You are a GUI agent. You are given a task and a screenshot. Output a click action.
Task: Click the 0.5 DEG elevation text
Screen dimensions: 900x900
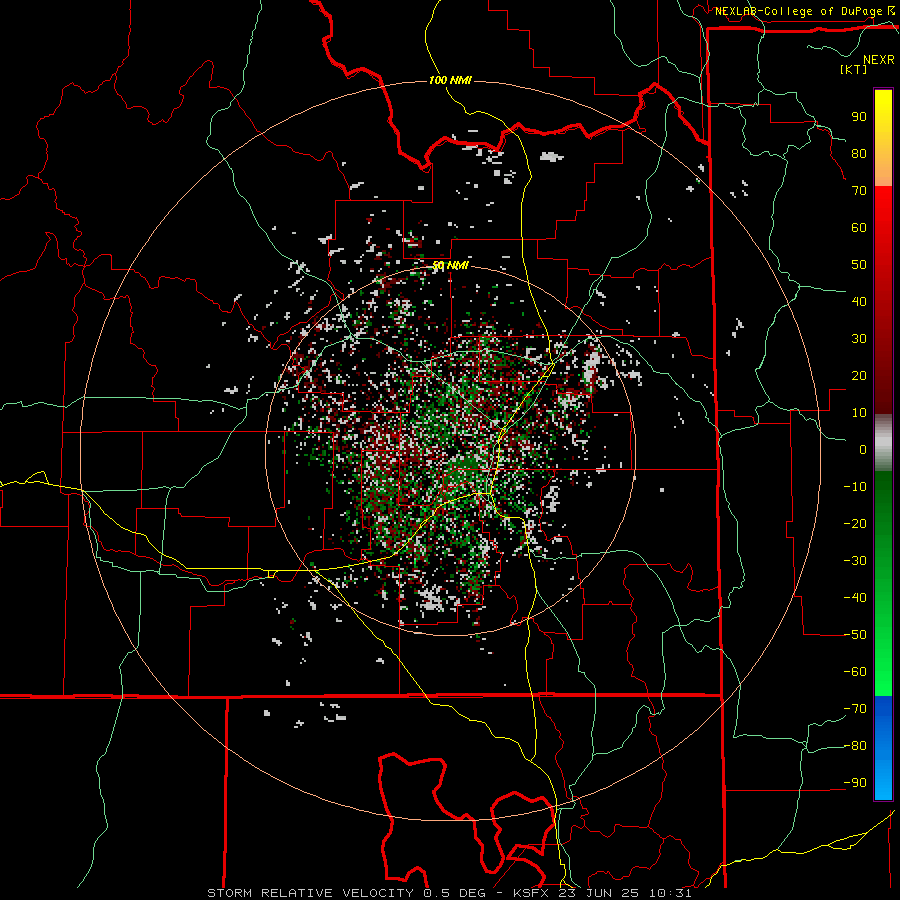[x=454, y=893]
